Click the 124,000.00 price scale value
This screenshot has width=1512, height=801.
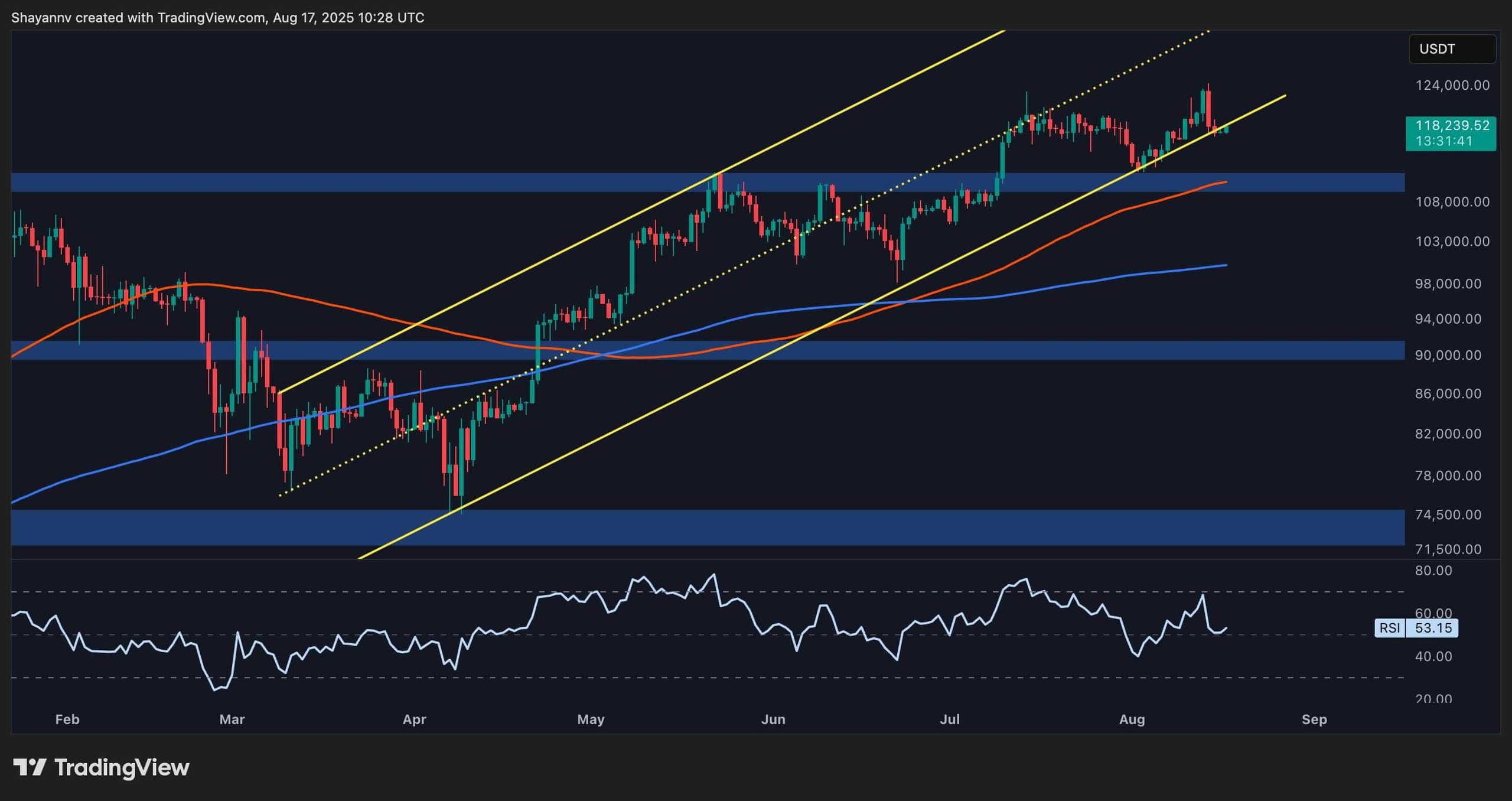click(1453, 85)
